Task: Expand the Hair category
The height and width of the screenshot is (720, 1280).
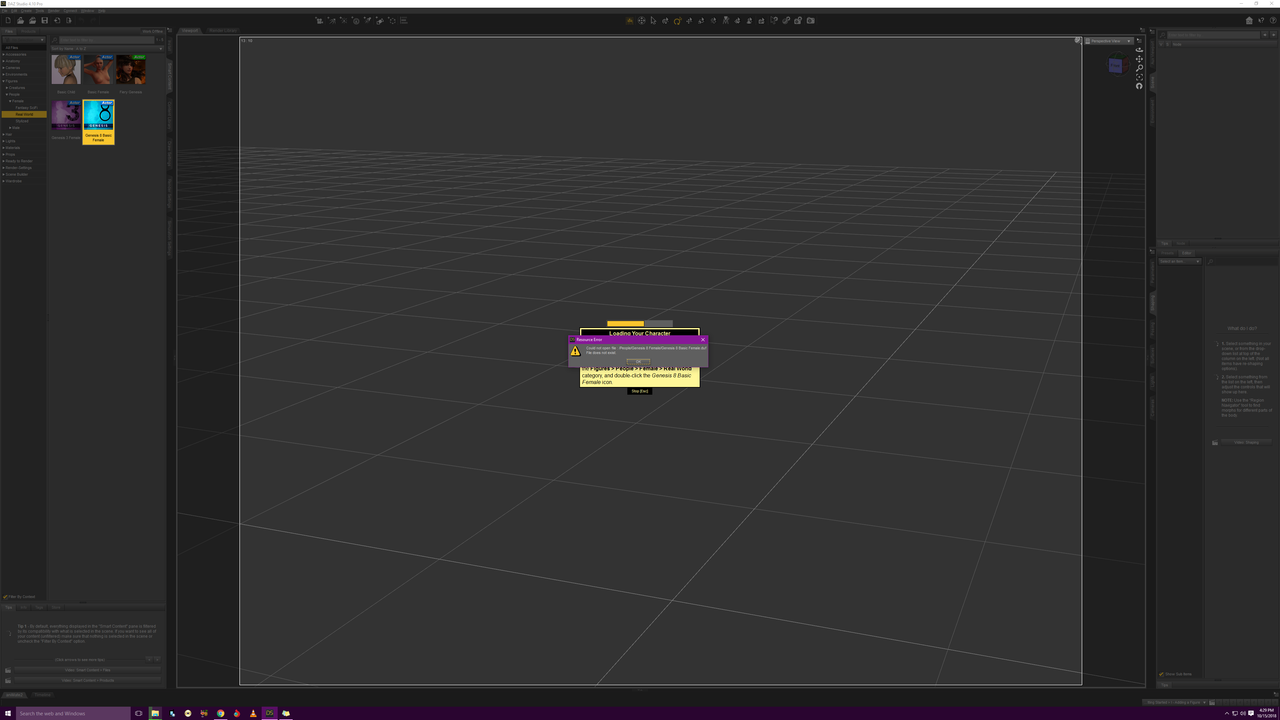Action: coord(3,134)
